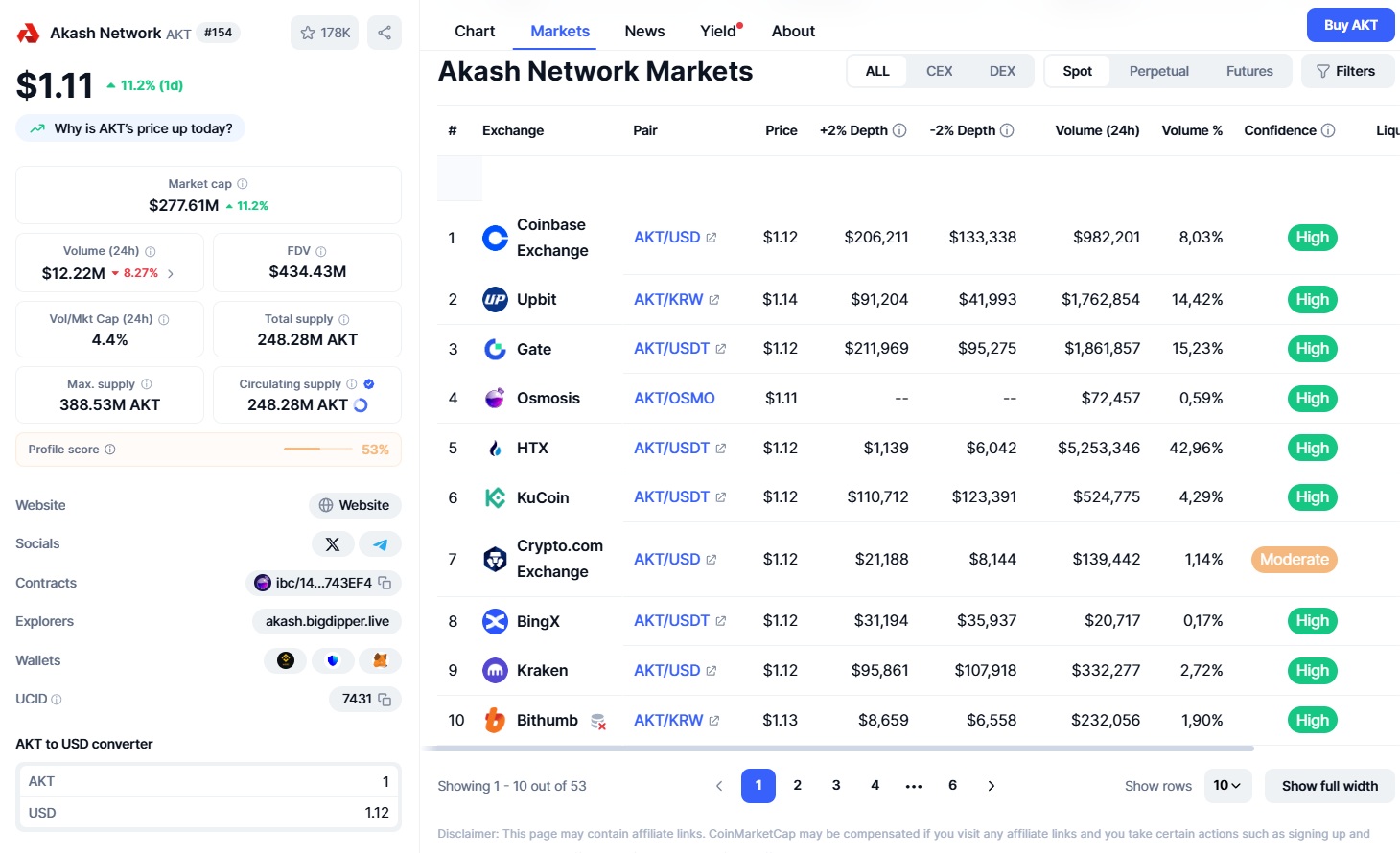Add Akash Network to watchlist via star button
The width and height of the screenshot is (1400, 853).
[x=324, y=33]
